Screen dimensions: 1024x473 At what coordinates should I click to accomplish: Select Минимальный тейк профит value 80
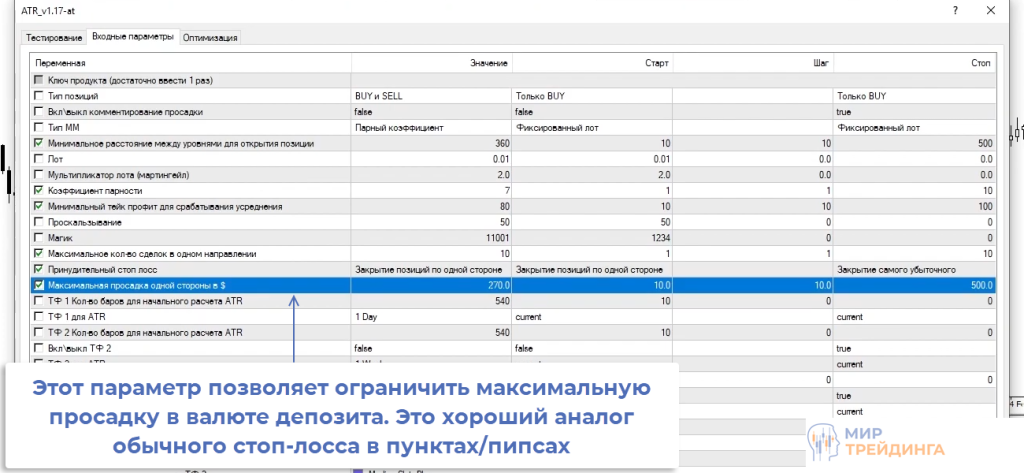[x=432, y=206]
